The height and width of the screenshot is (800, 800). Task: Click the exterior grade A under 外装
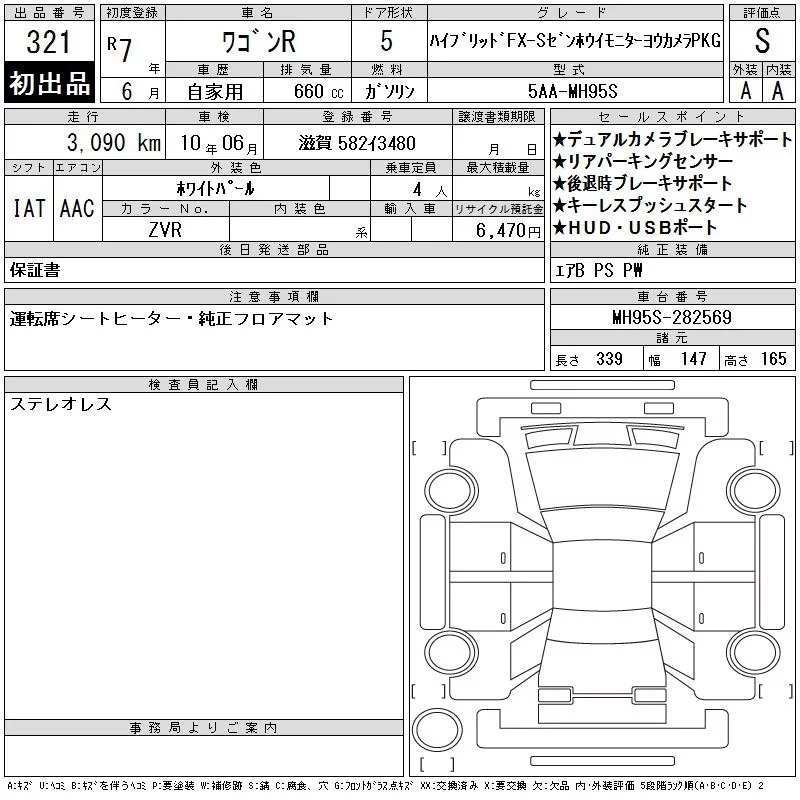[x=745, y=90]
